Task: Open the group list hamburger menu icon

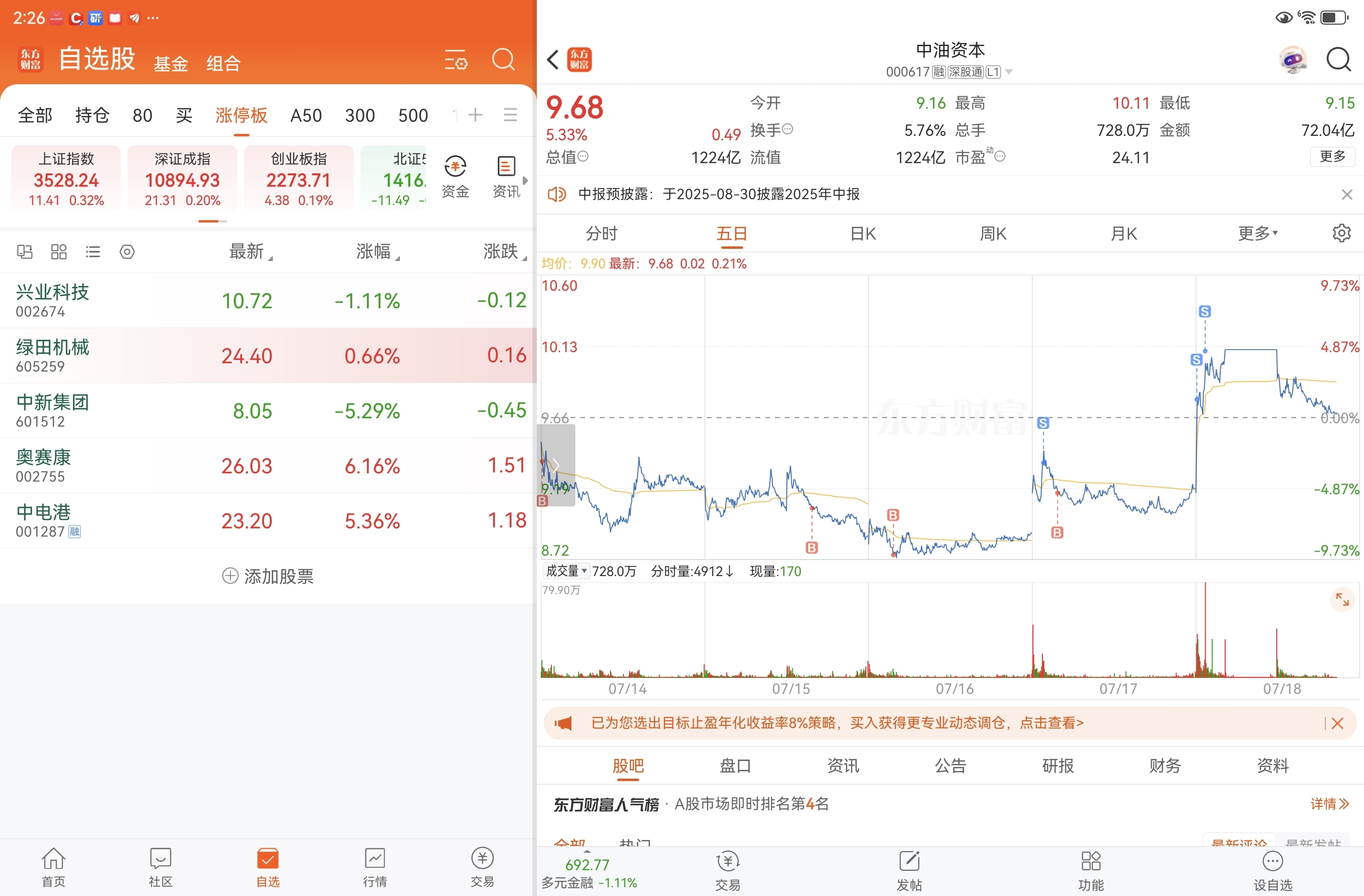Action: pos(510,114)
